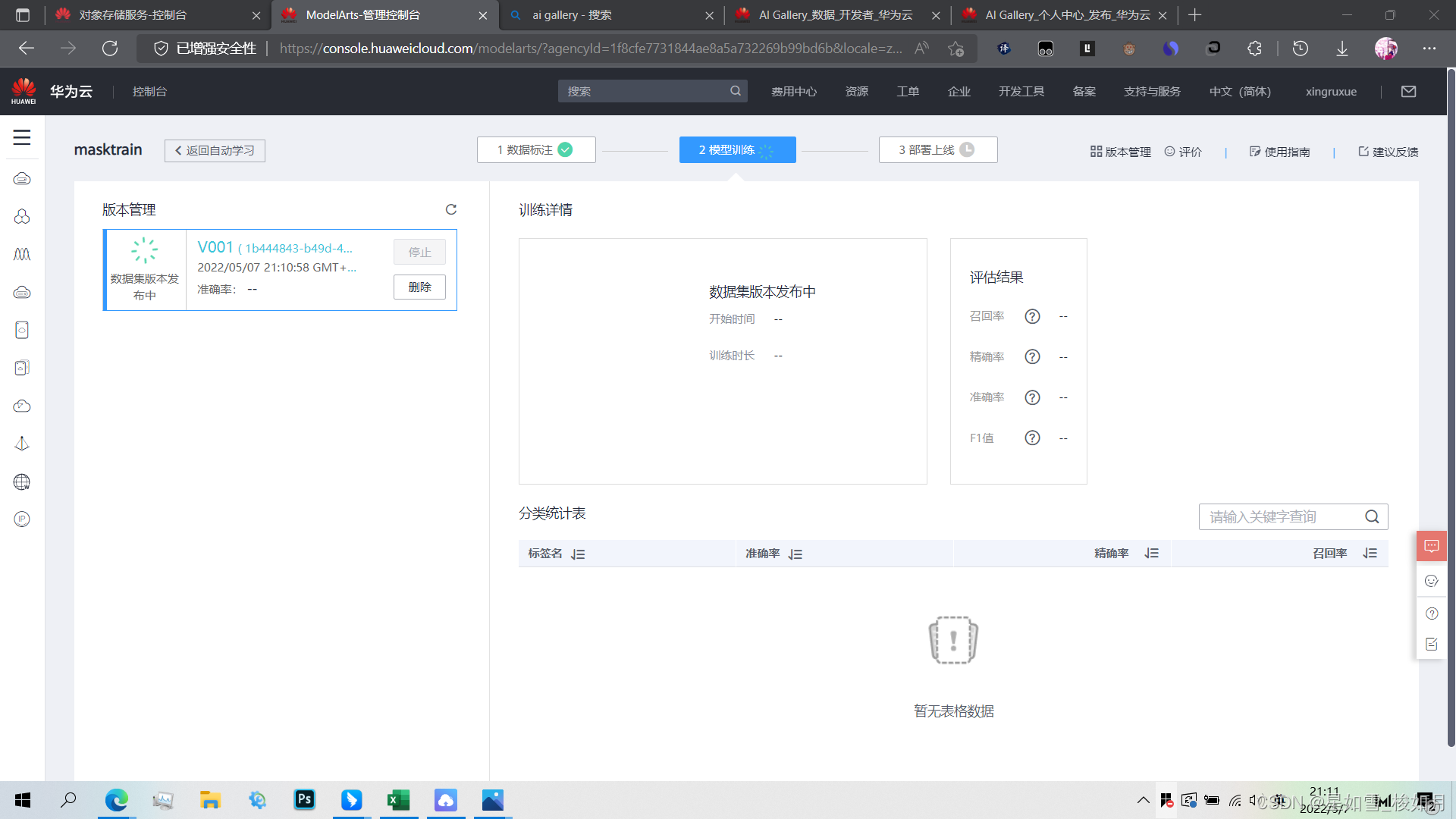
Task: Click the edit note sidebar widget
Action: point(1432,645)
